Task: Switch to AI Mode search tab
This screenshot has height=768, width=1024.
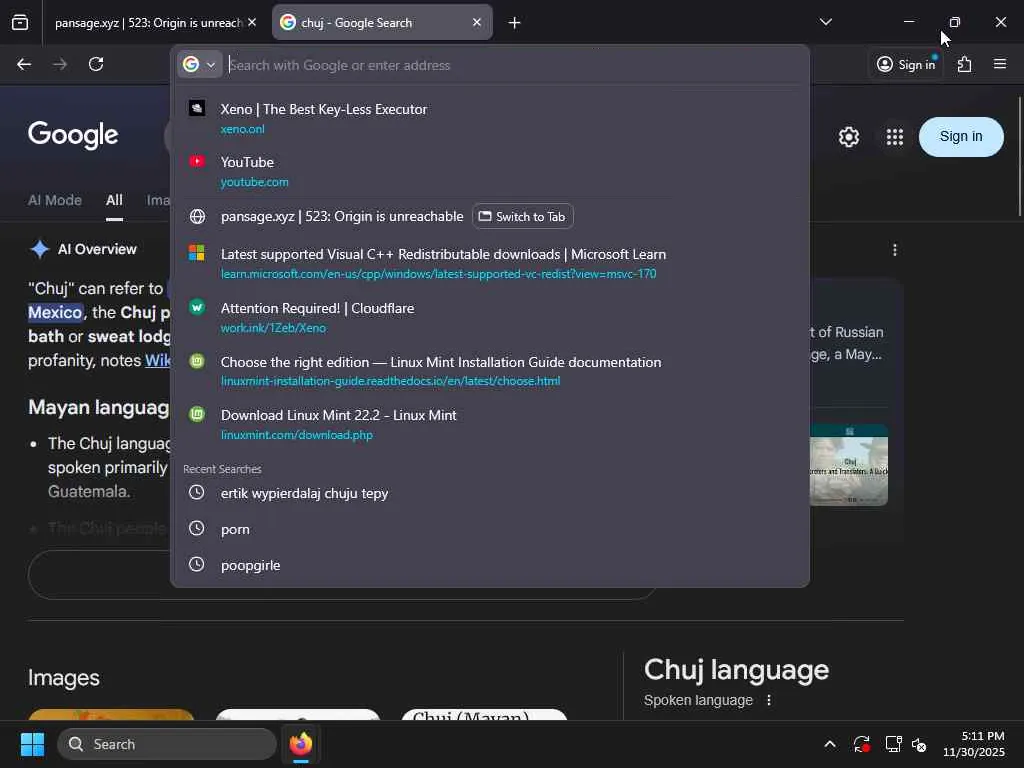Action: [55, 200]
